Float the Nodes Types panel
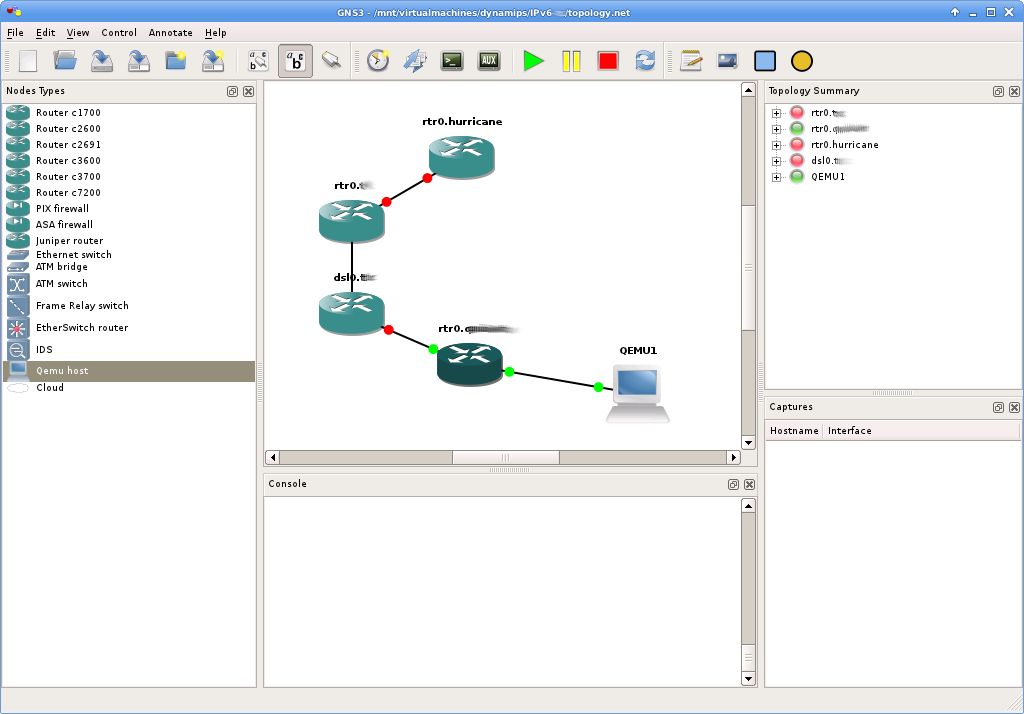1024x714 pixels. click(232, 91)
